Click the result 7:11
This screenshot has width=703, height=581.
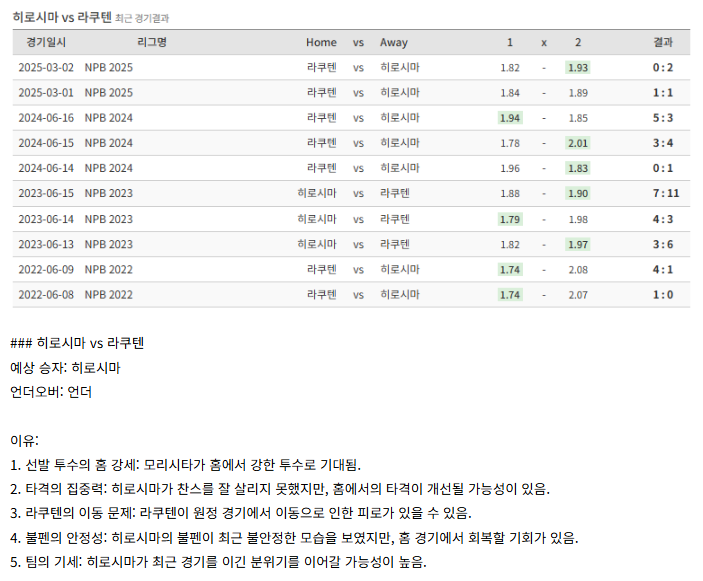(x=666, y=193)
